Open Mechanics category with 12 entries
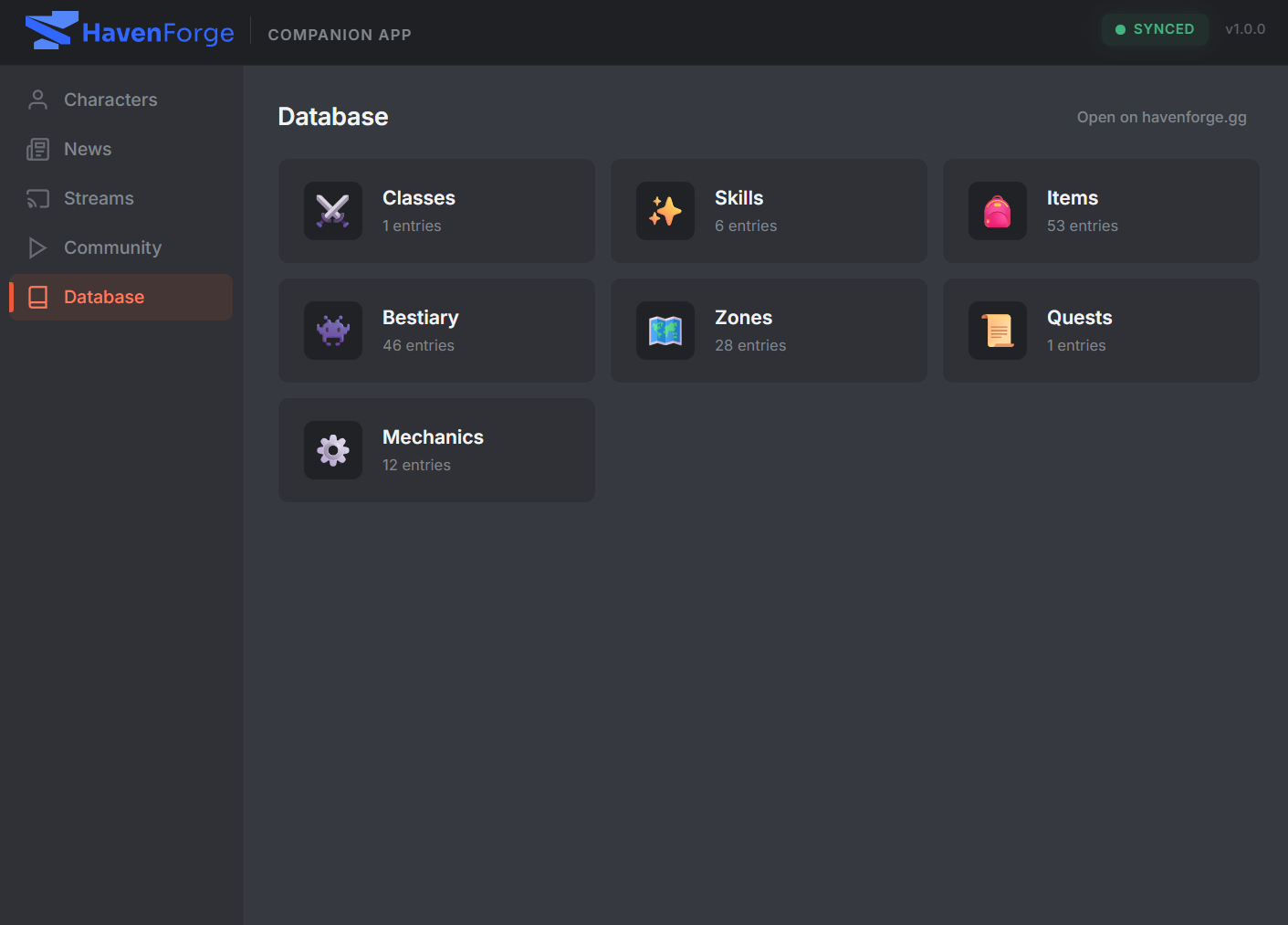Screen dimensions: 1288x925 tap(436, 450)
